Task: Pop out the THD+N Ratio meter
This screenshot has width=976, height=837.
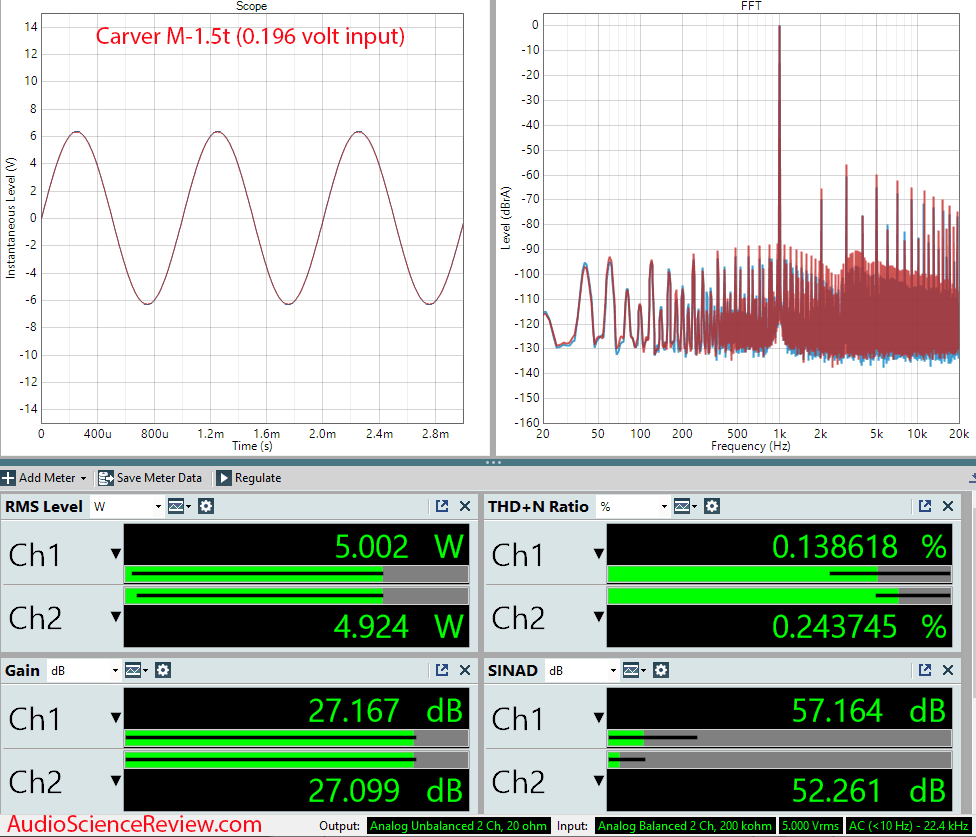Action: pyautogui.click(x=925, y=506)
